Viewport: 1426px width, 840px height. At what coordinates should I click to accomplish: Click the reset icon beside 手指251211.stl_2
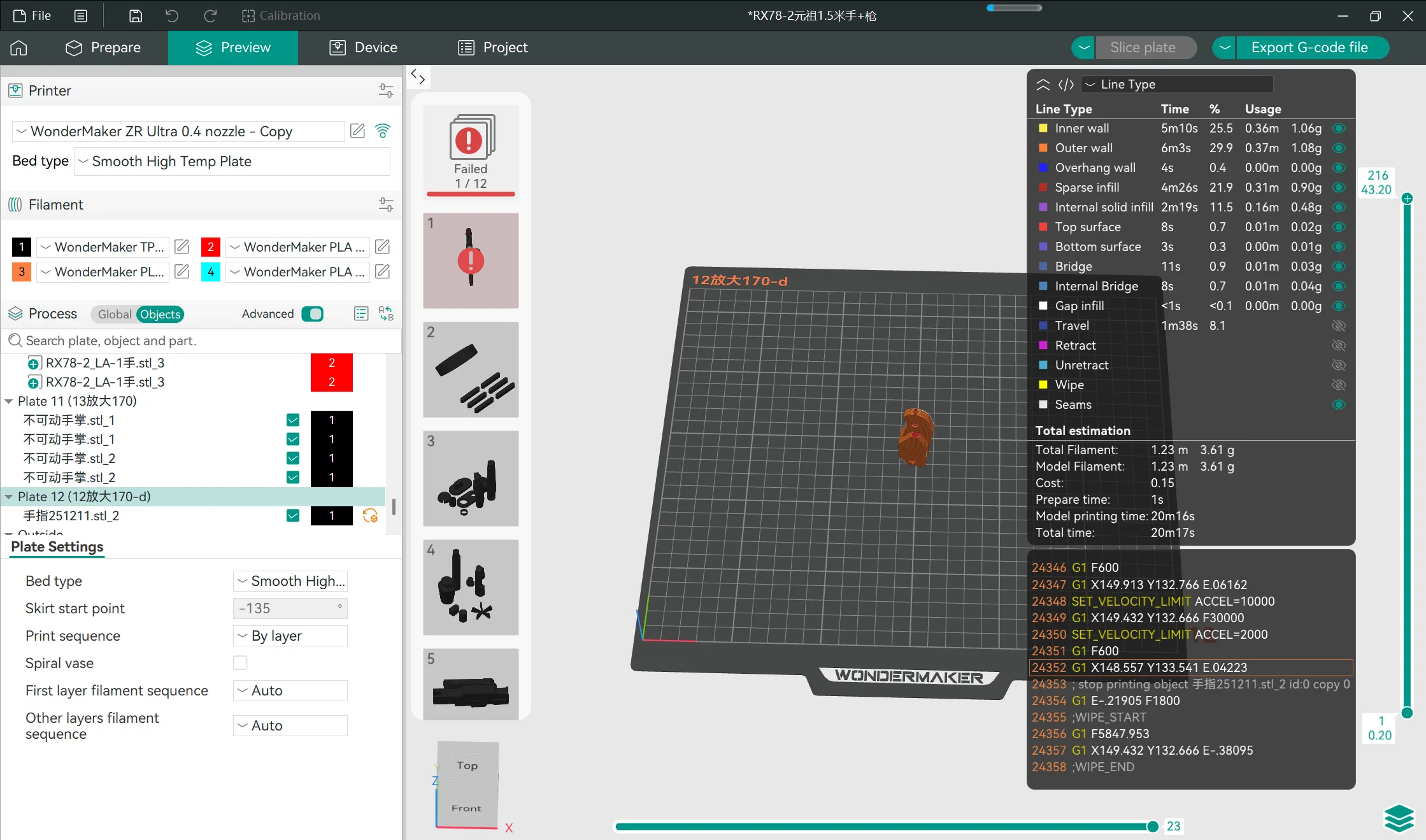(370, 516)
